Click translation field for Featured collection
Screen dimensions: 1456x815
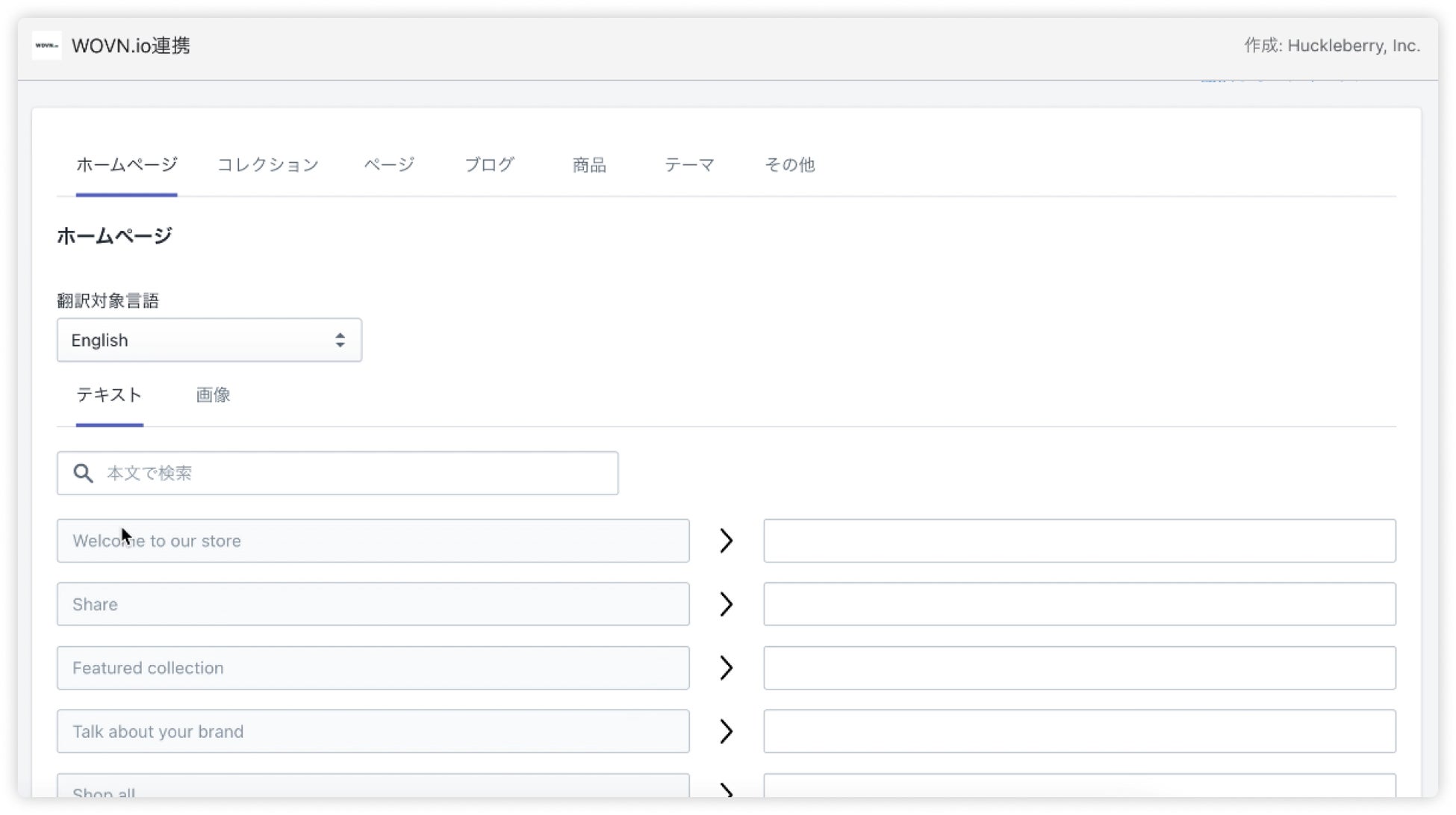1079,668
